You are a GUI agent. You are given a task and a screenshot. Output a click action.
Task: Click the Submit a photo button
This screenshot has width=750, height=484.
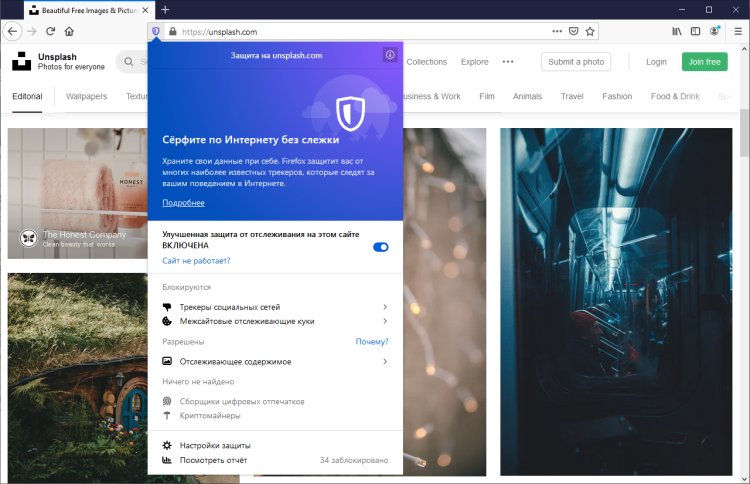[576, 62]
